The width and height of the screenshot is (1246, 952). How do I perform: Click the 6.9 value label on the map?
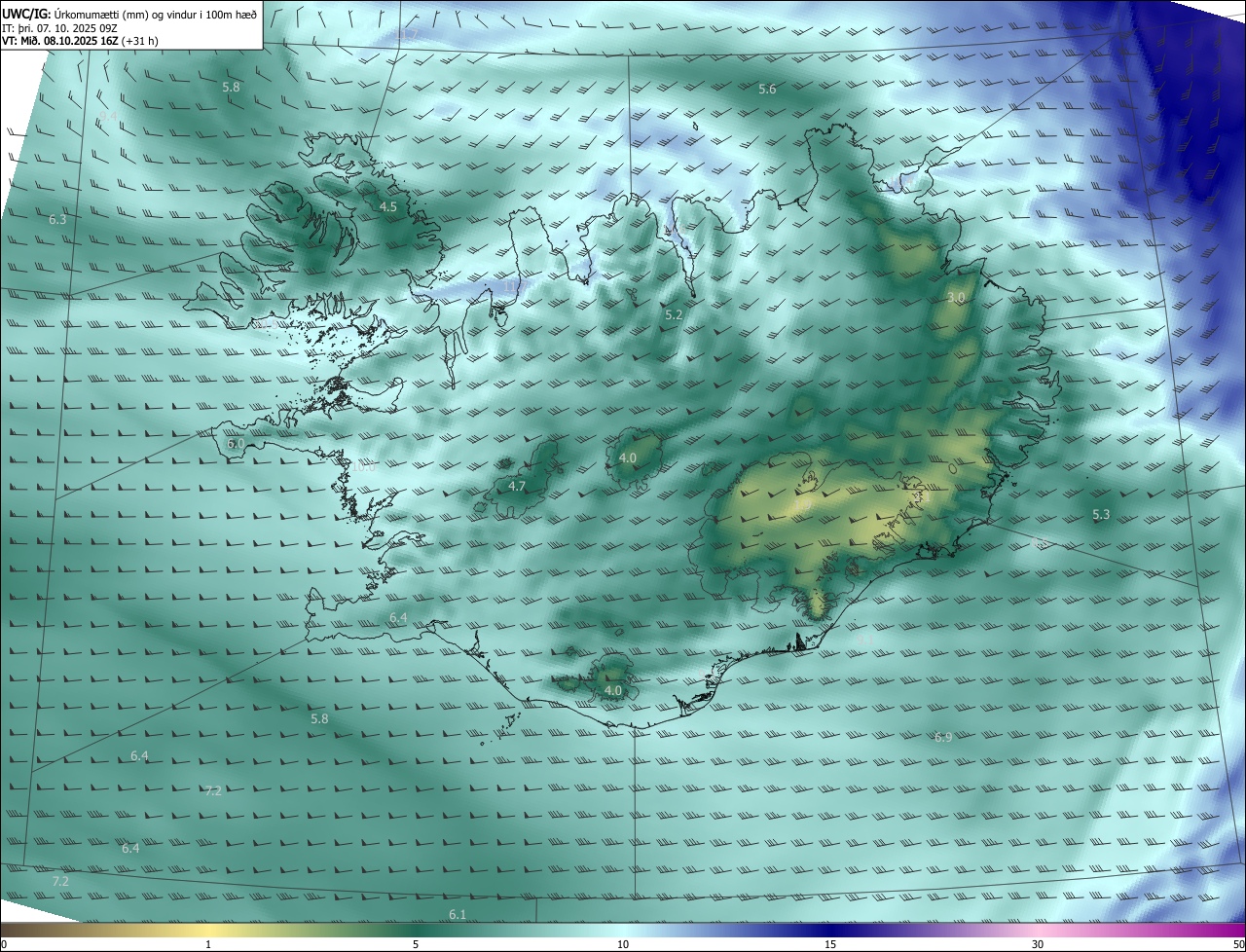pos(943,738)
